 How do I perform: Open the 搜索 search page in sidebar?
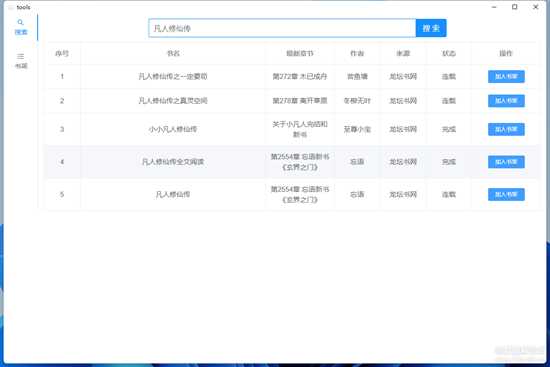point(21,27)
